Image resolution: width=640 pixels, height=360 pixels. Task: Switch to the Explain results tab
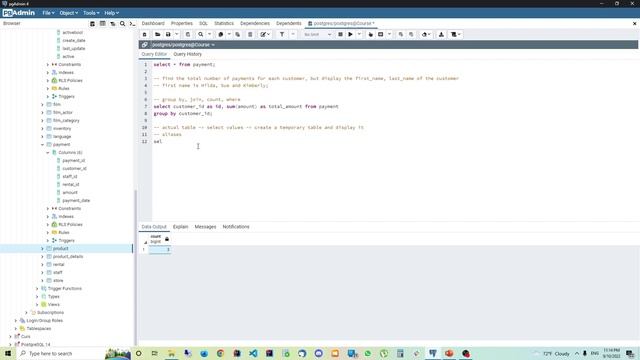pyautogui.click(x=180, y=227)
